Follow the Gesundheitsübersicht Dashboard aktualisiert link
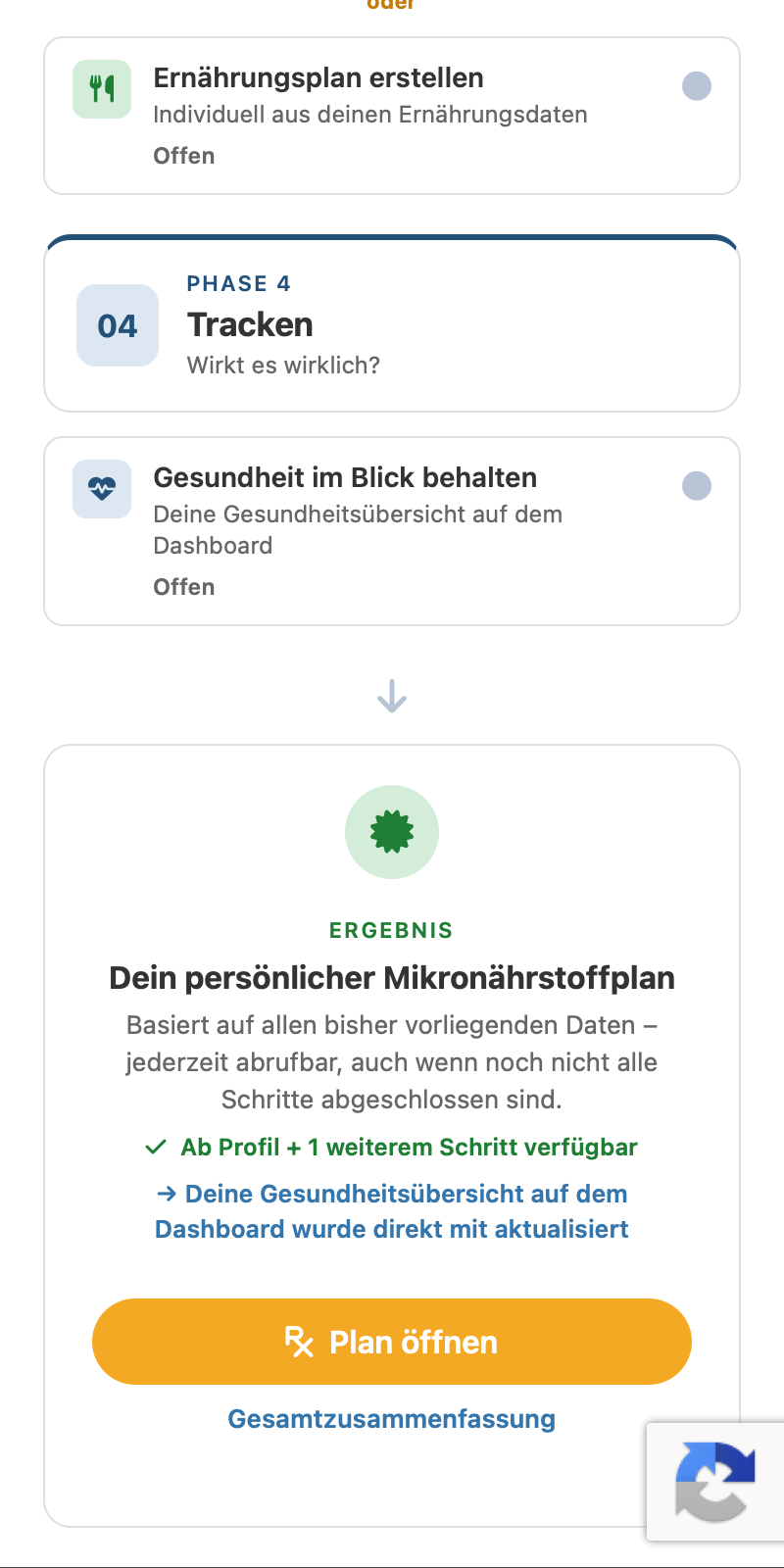Screen dimensions: 784x1568 click(x=392, y=1211)
